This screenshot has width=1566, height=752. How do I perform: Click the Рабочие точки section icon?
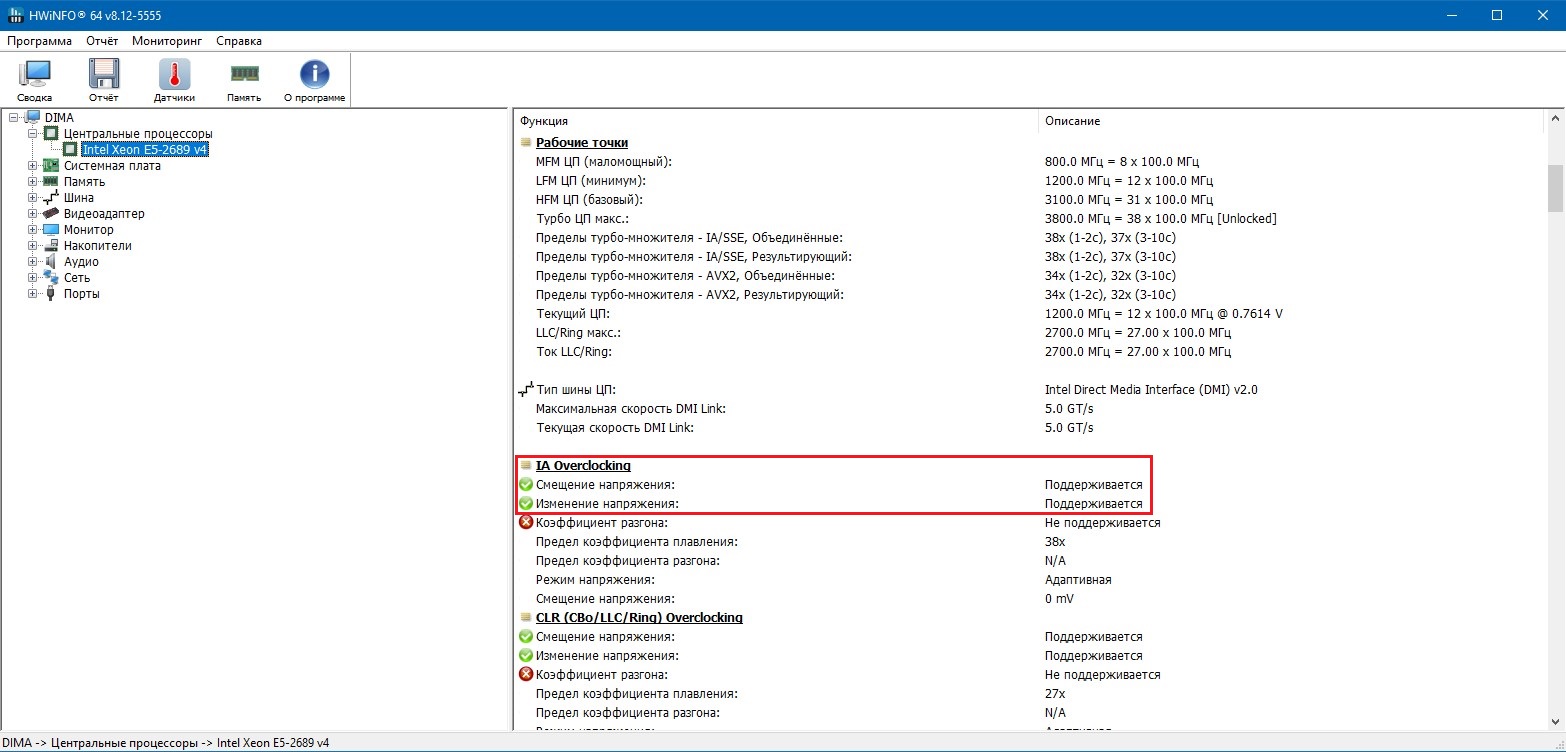point(526,143)
